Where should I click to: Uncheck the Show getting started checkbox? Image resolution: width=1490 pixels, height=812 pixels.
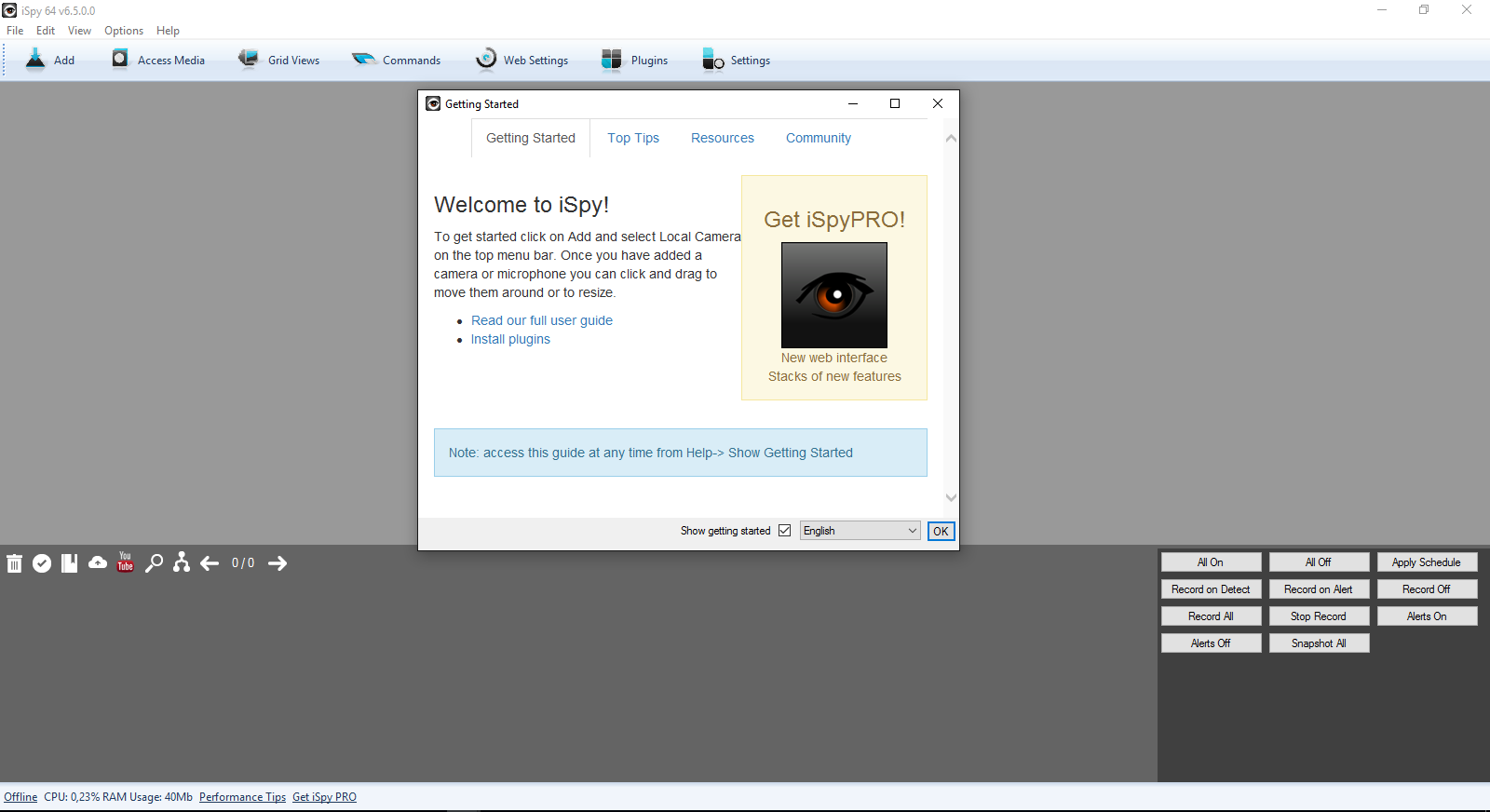tap(784, 531)
